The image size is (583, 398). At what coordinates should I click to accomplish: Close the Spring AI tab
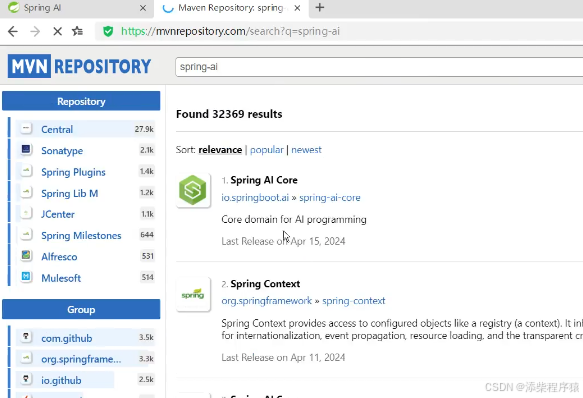click(143, 8)
